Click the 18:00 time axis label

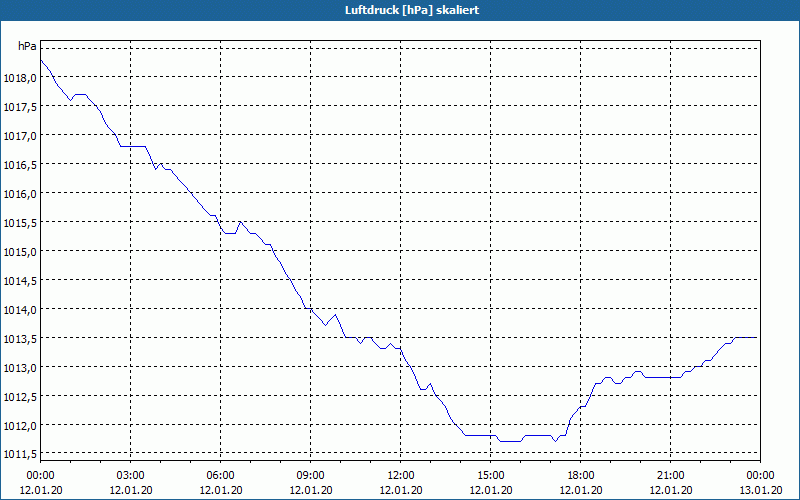pos(581,476)
